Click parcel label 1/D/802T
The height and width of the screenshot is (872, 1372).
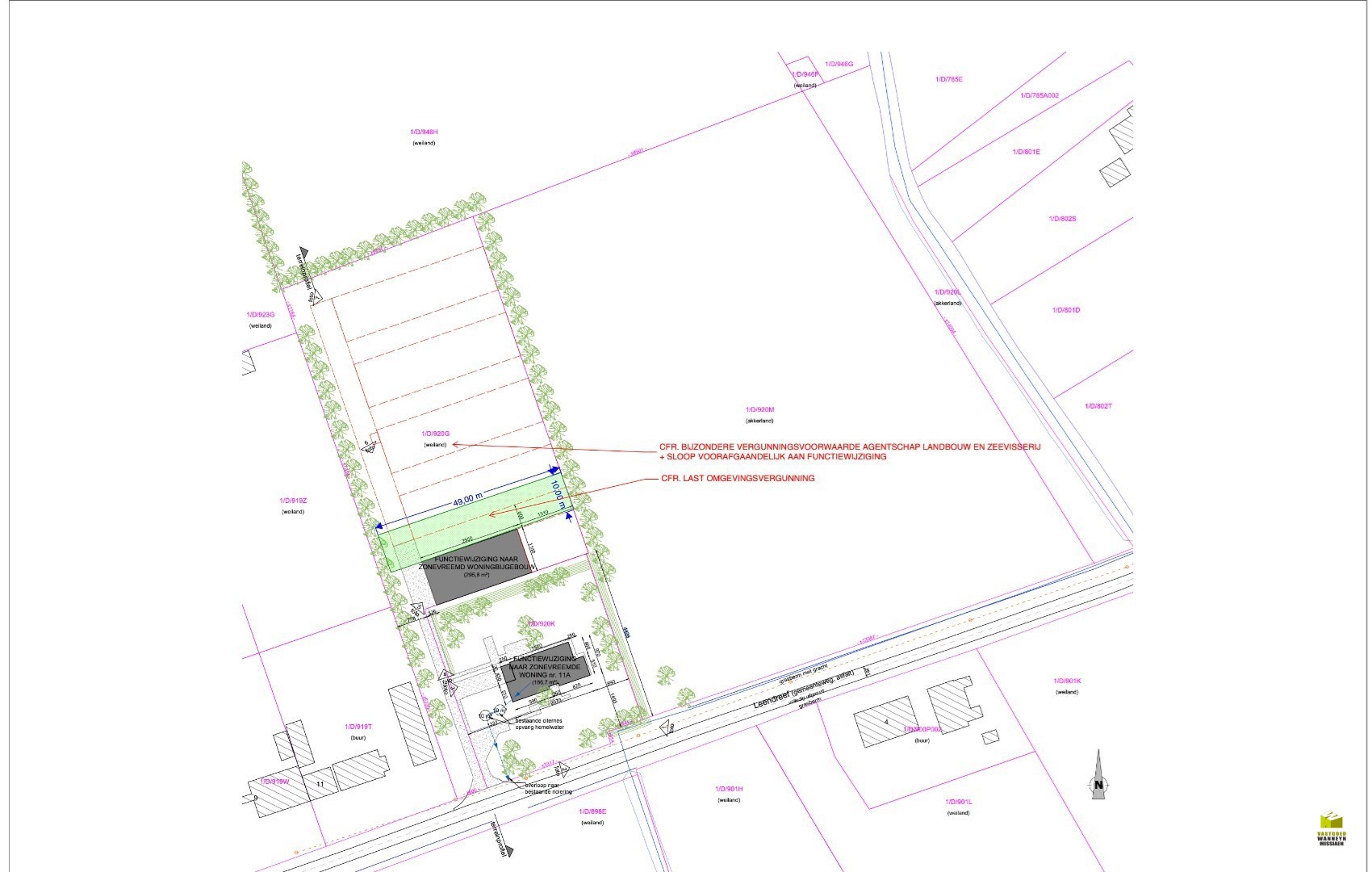pos(1098,406)
